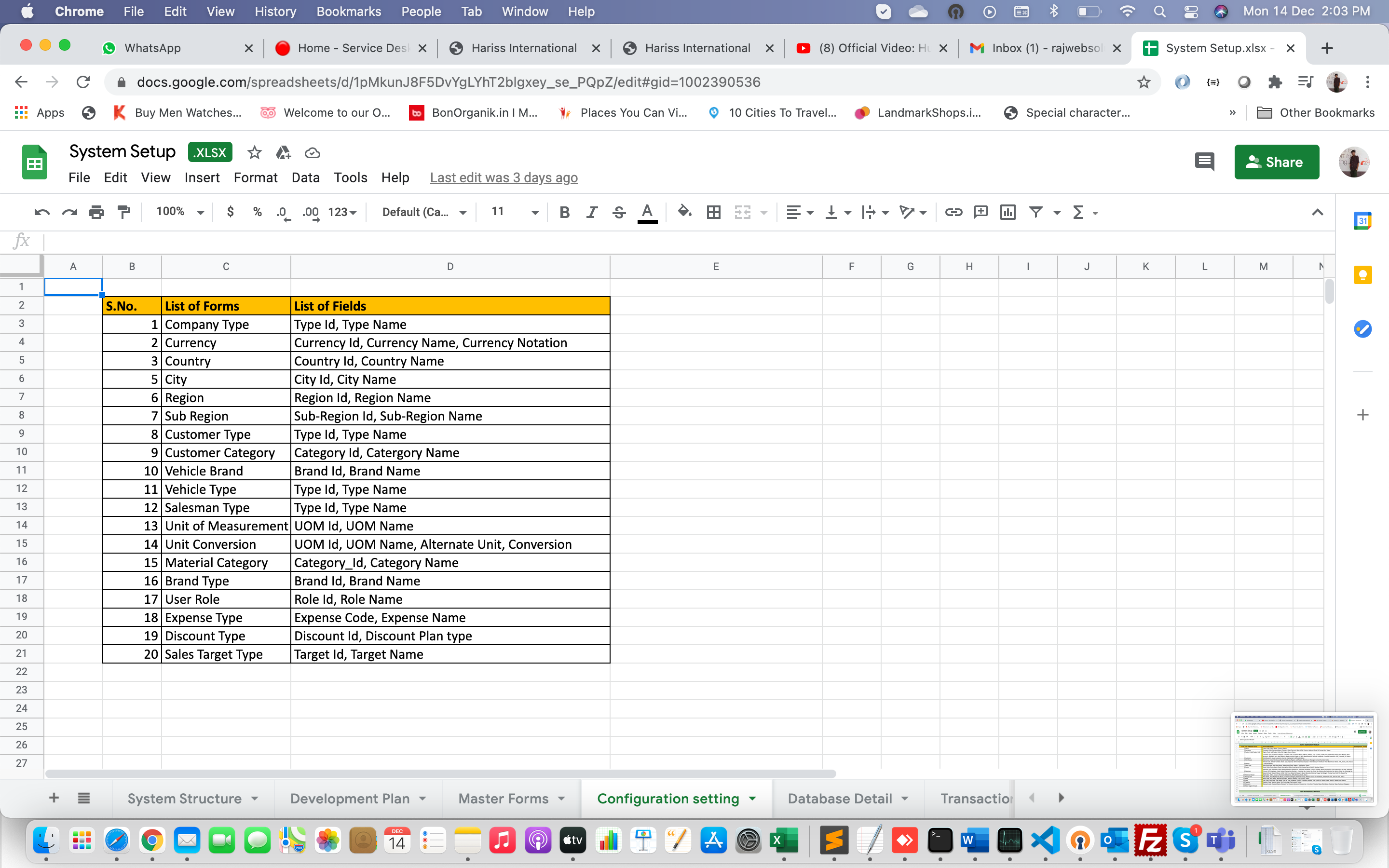This screenshot has width=1389, height=868.
Task: Open Google Keep side panel icon
Action: click(x=1362, y=275)
